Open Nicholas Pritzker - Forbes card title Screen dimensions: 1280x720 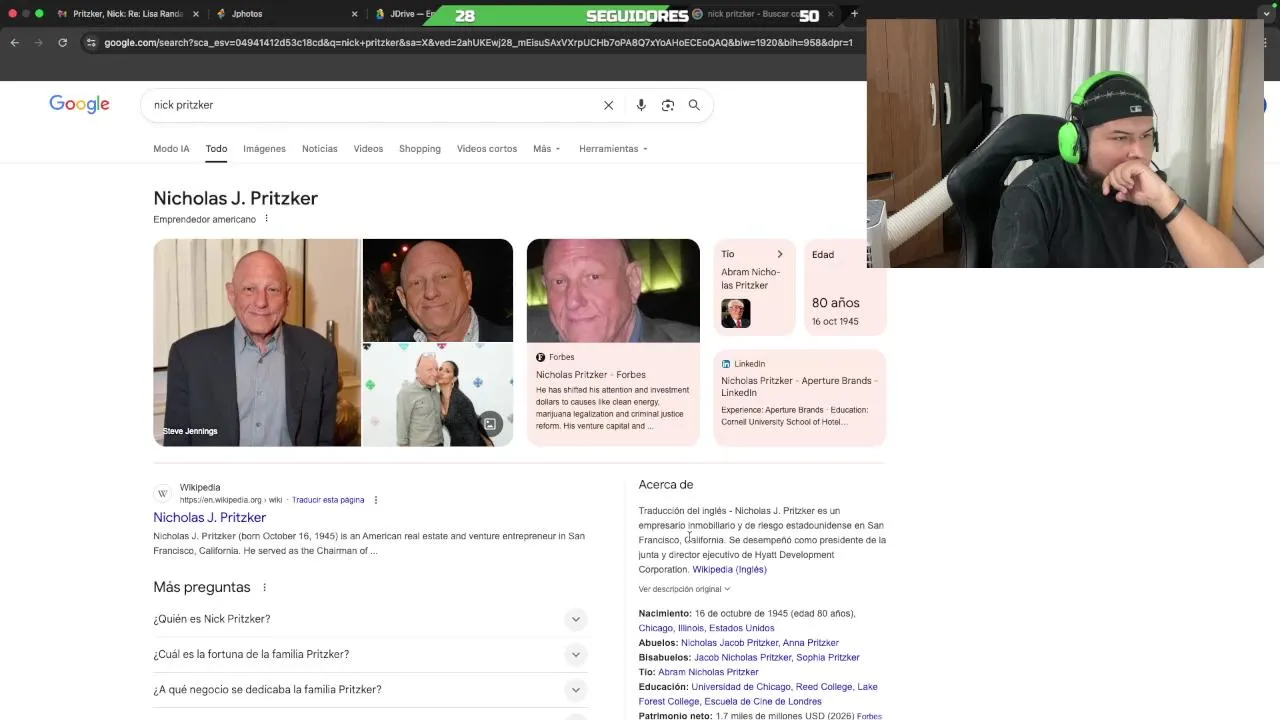click(x=591, y=375)
